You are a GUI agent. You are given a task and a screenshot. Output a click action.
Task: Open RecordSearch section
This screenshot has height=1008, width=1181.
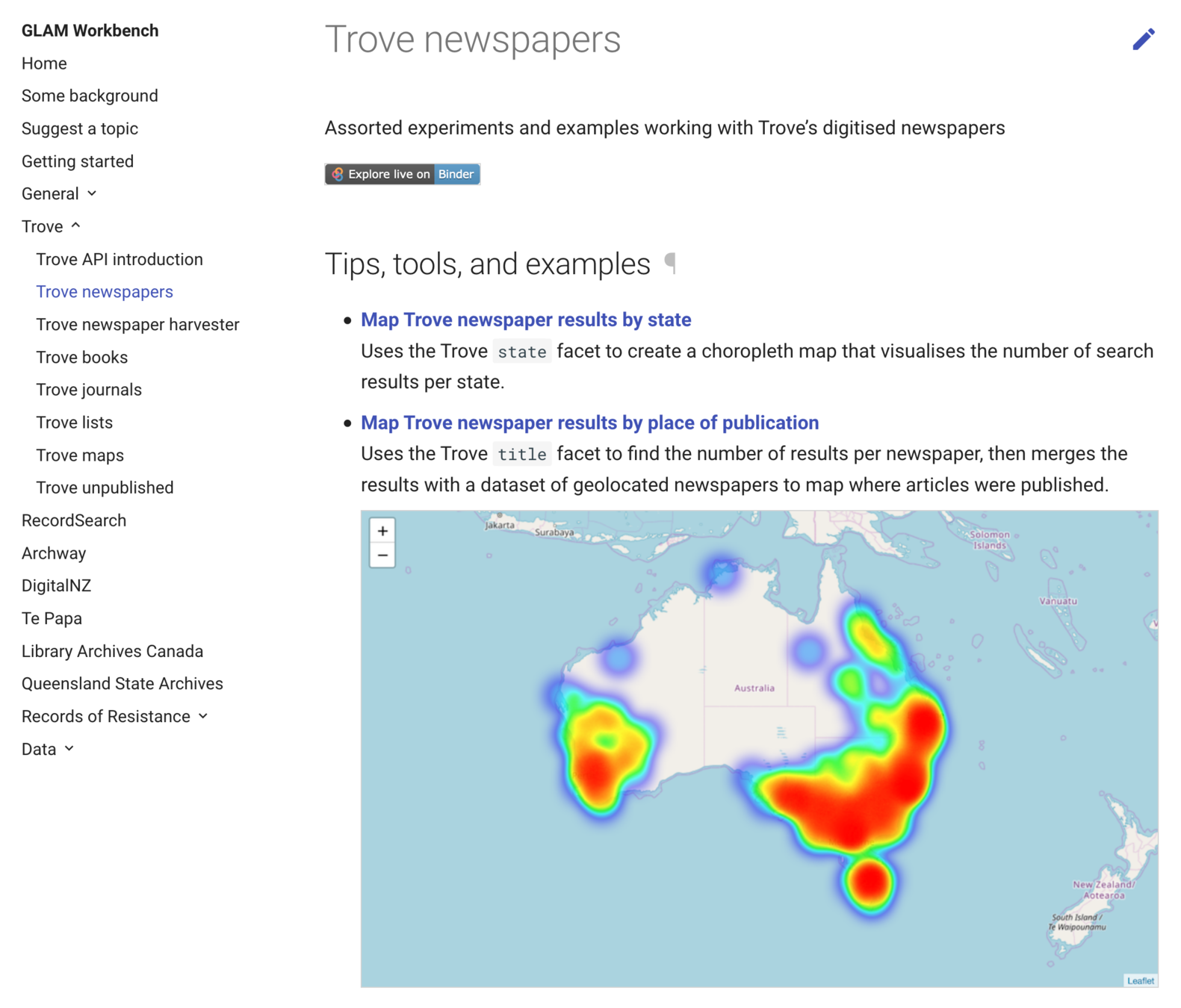74,520
